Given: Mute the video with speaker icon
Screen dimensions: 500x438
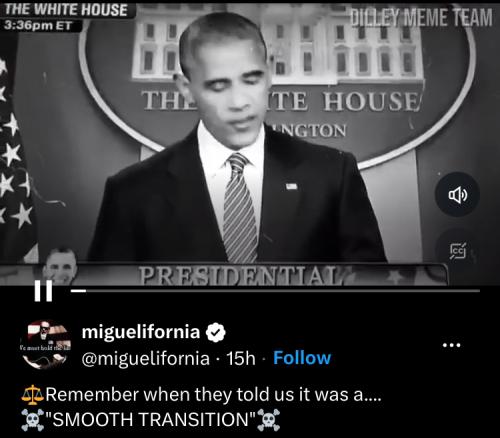Looking at the screenshot, I should (x=458, y=194).
